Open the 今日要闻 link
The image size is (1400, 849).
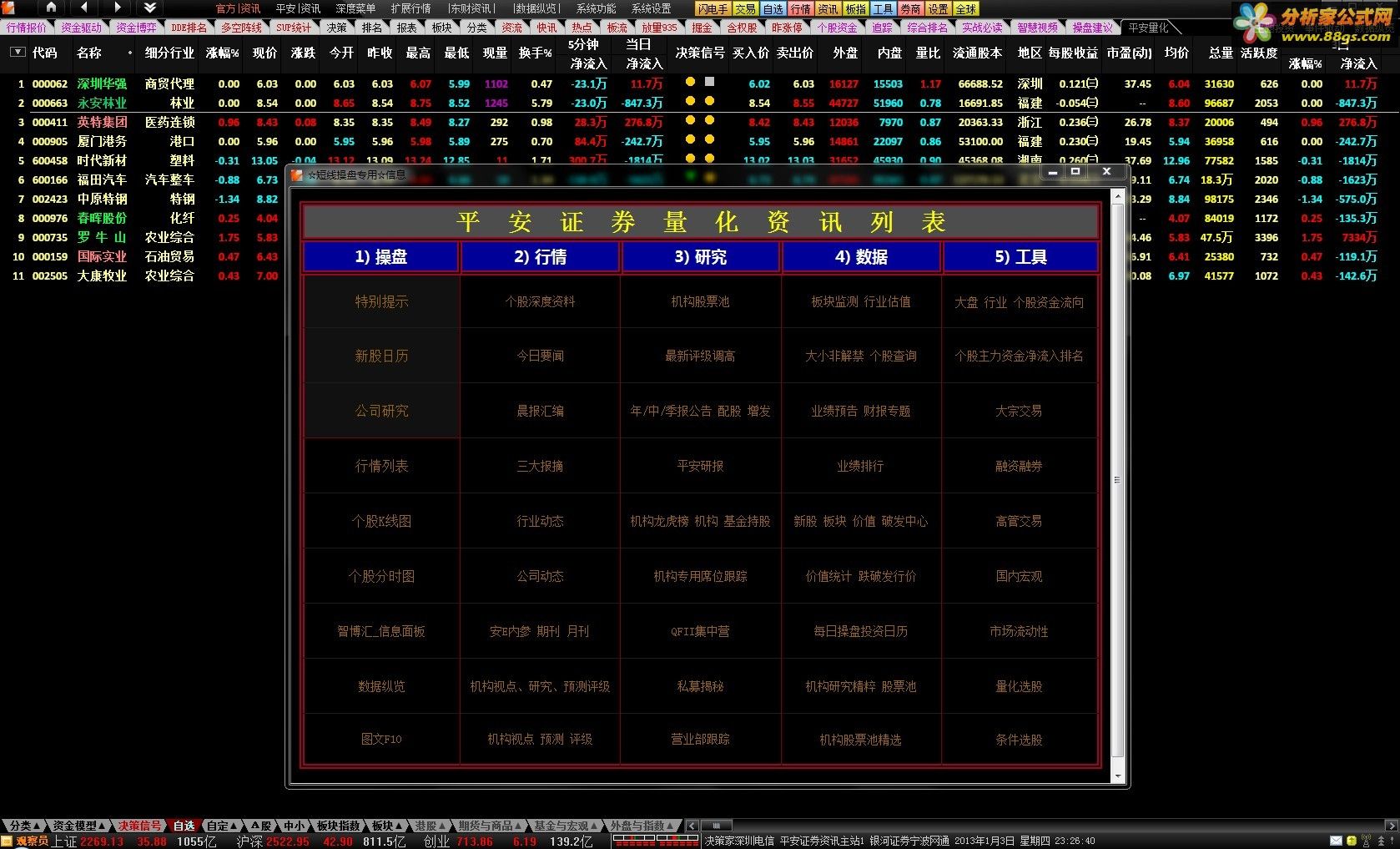(x=540, y=356)
